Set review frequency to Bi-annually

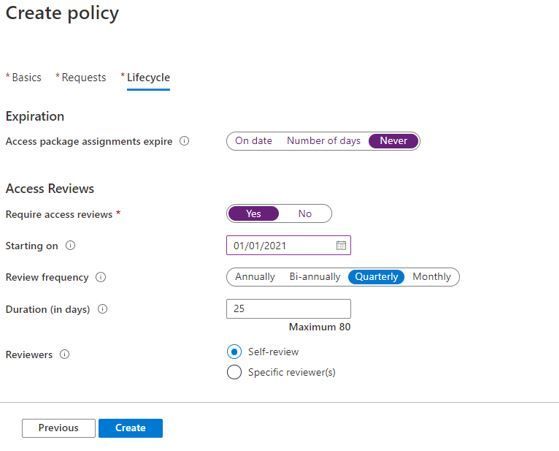[x=315, y=277]
